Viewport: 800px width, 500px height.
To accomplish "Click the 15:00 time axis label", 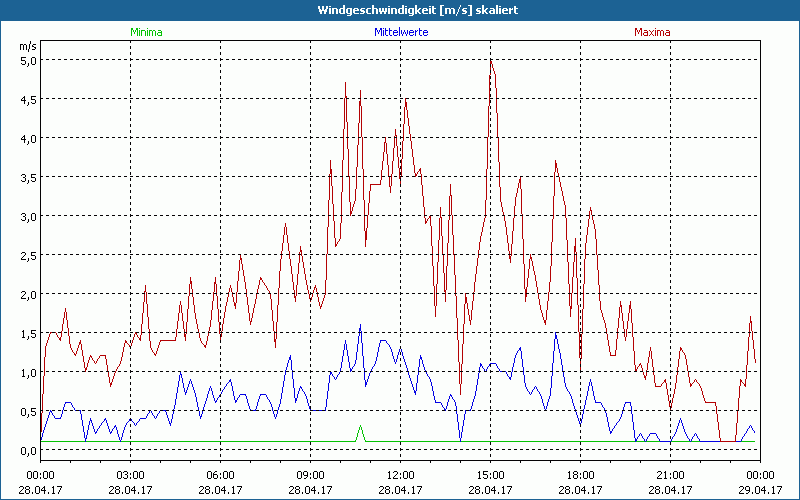I will [x=490, y=474].
